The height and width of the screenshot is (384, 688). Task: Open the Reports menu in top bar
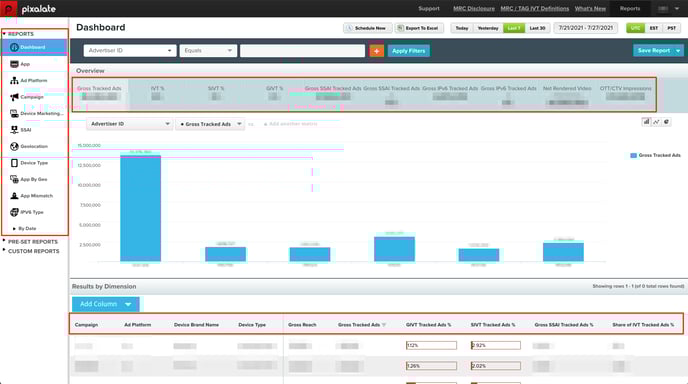[x=630, y=8]
